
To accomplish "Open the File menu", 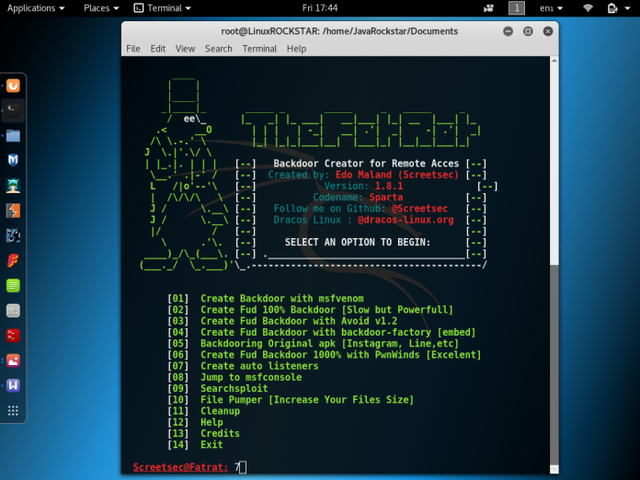I will (133, 49).
